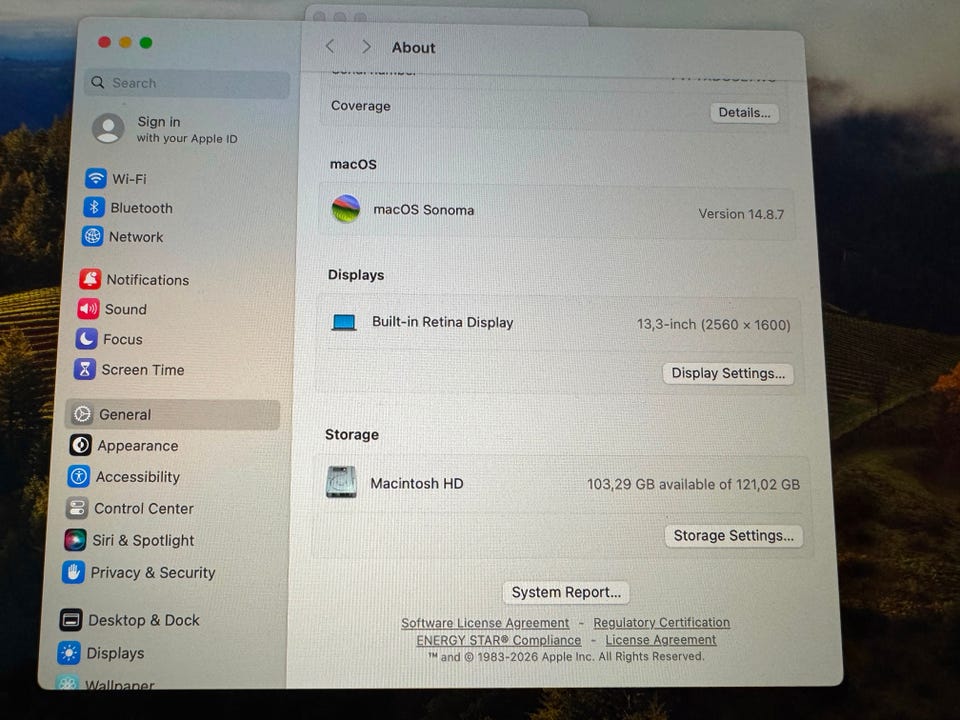
Task: Click the macOS Sonoma logo icon
Action: pyautogui.click(x=346, y=209)
